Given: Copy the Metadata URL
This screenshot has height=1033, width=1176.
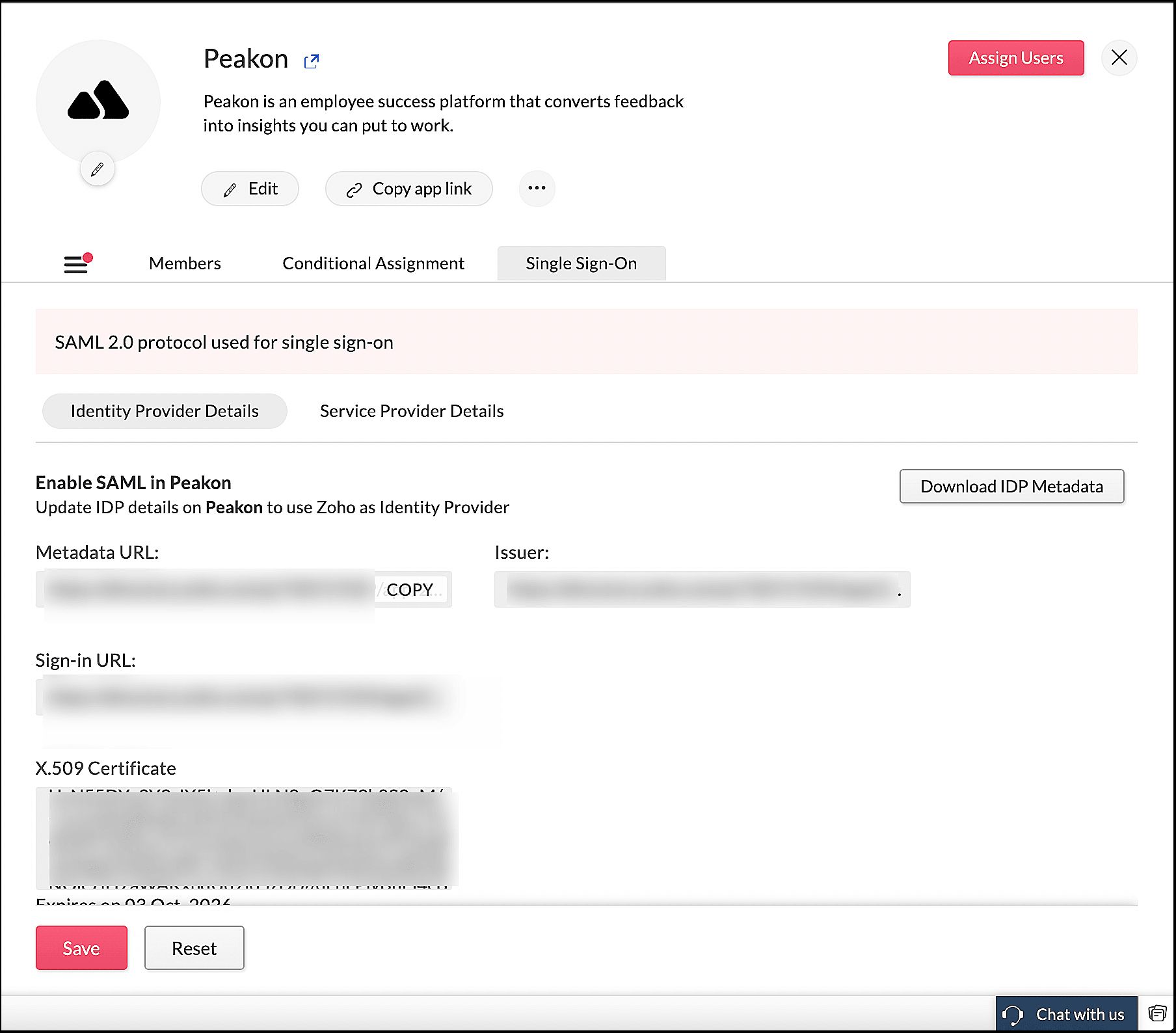Looking at the screenshot, I should (410, 589).
